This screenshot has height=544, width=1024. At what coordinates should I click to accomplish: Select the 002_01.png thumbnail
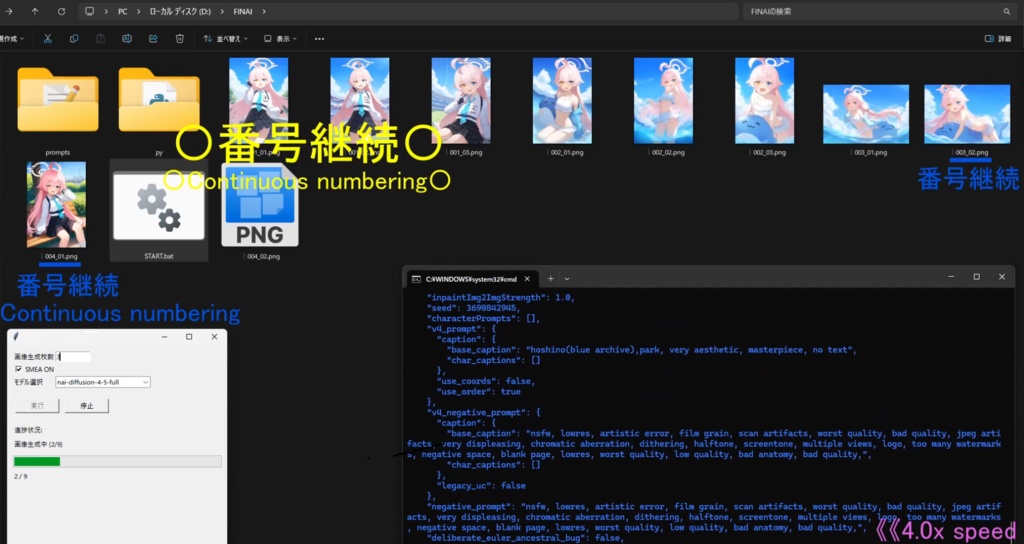coord(562,101)
